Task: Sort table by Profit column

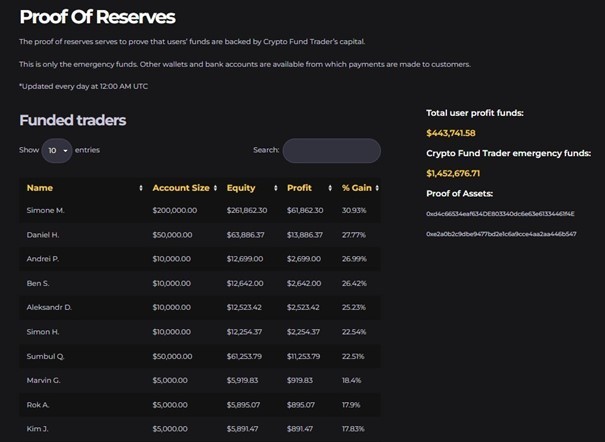Action: point(299,188)
